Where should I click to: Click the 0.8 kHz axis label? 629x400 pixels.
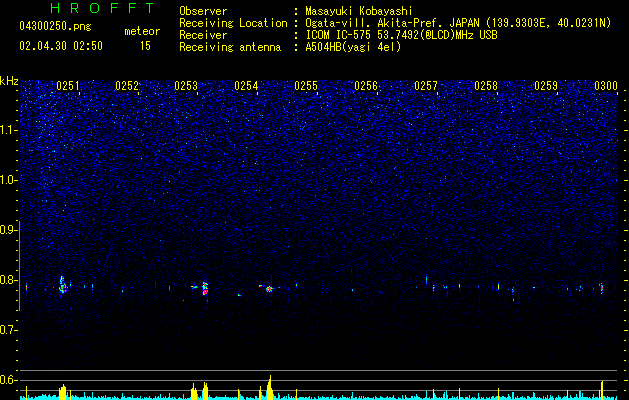coord(8,280)
